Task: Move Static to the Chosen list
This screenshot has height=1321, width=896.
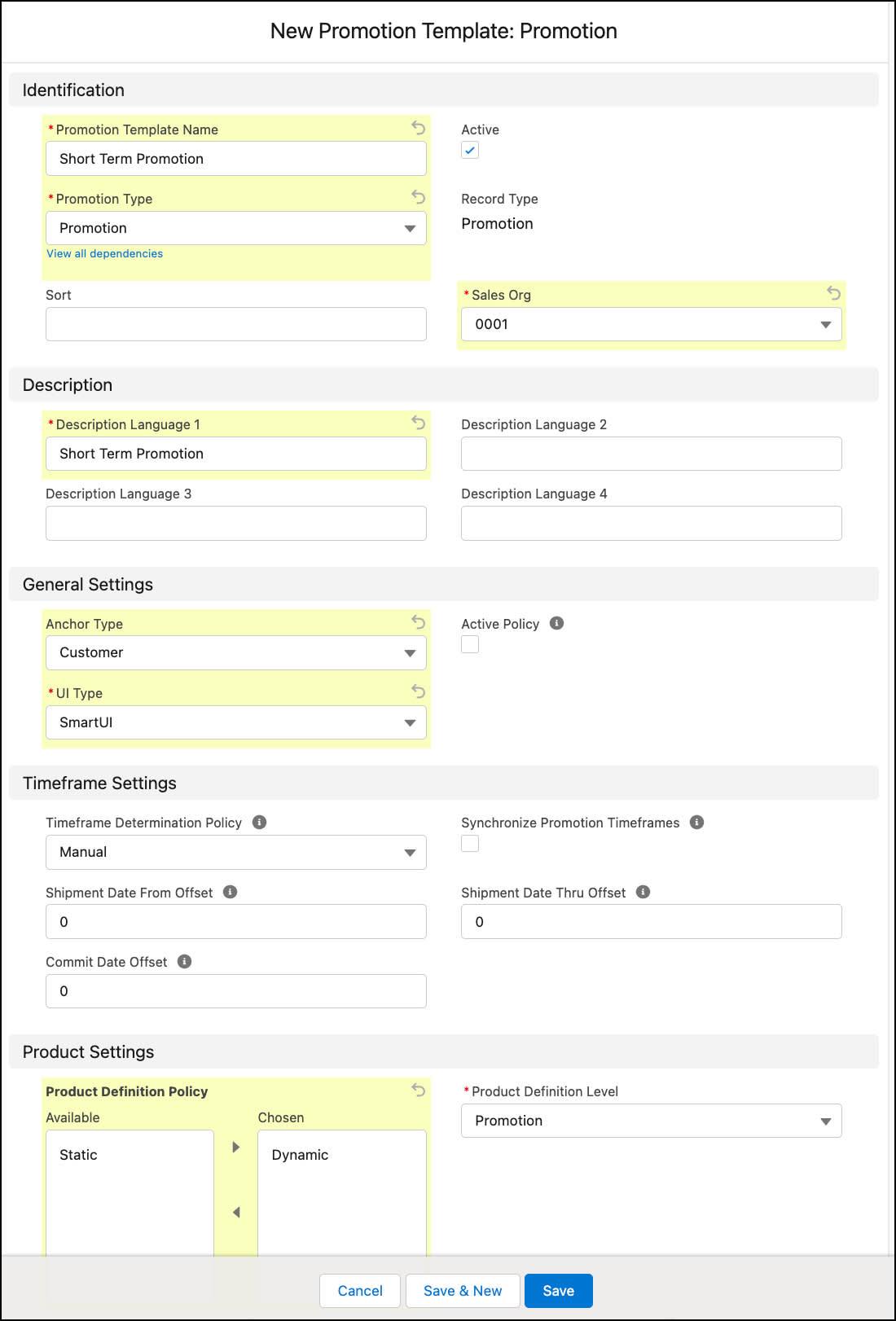Action: coord(235,1147)
